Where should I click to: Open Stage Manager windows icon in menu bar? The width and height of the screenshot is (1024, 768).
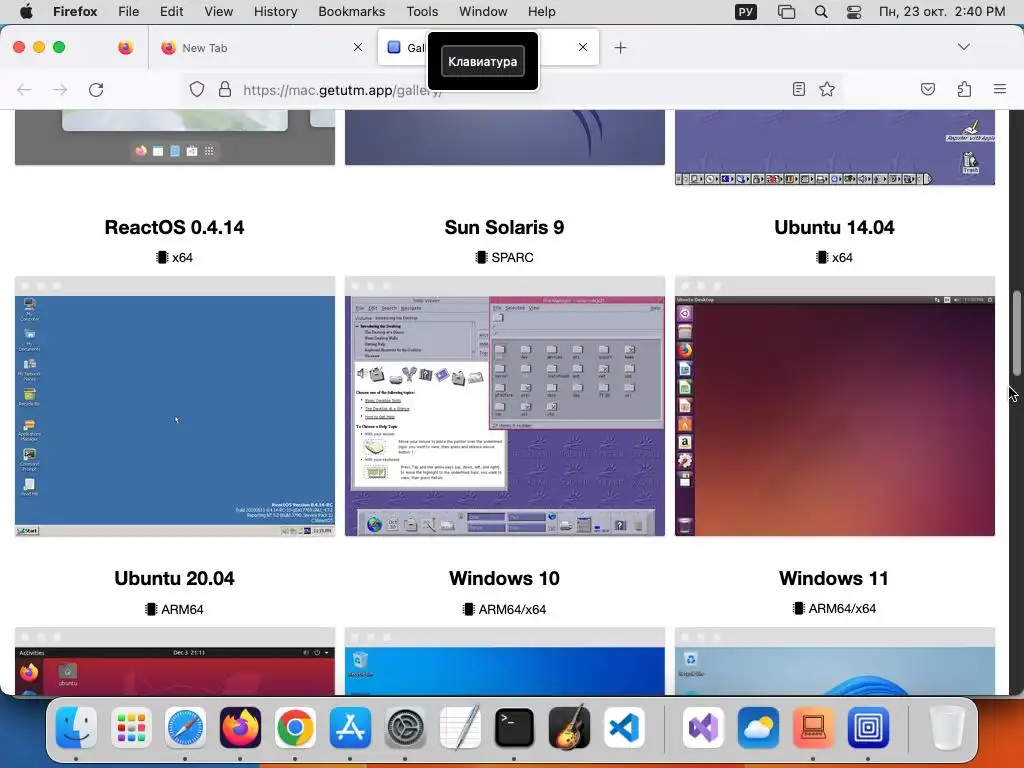tap(786, 11)
